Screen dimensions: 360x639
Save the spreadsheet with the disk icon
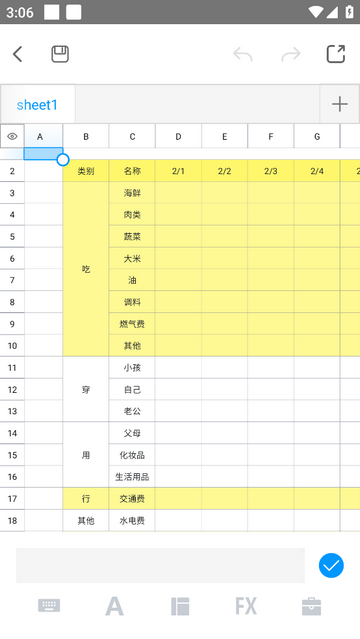point(60,54)
